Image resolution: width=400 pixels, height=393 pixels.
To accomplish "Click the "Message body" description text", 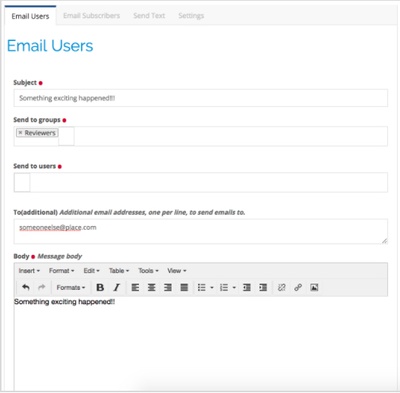I will click(60, 256).
